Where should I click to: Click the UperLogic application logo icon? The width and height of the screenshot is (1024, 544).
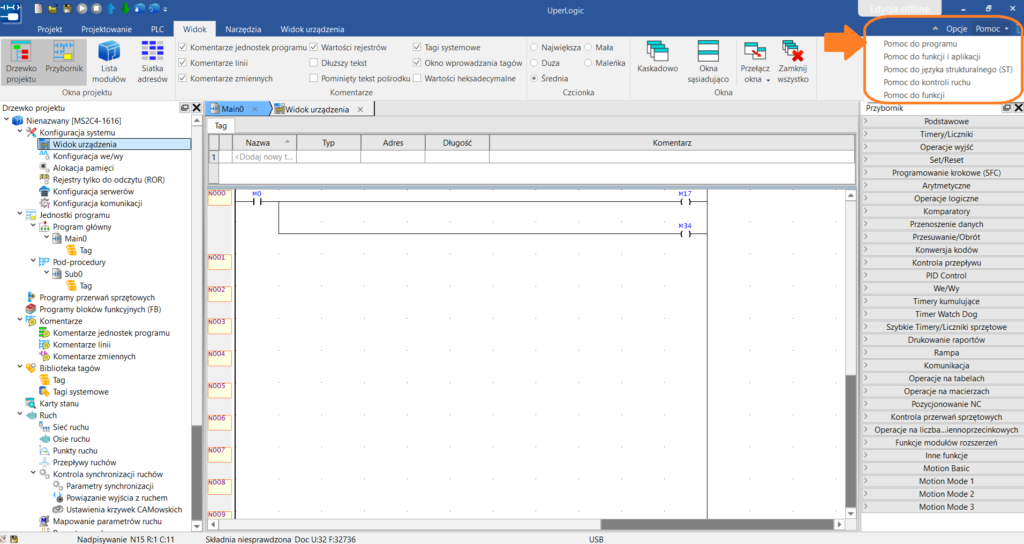click(x=11, y=11)
